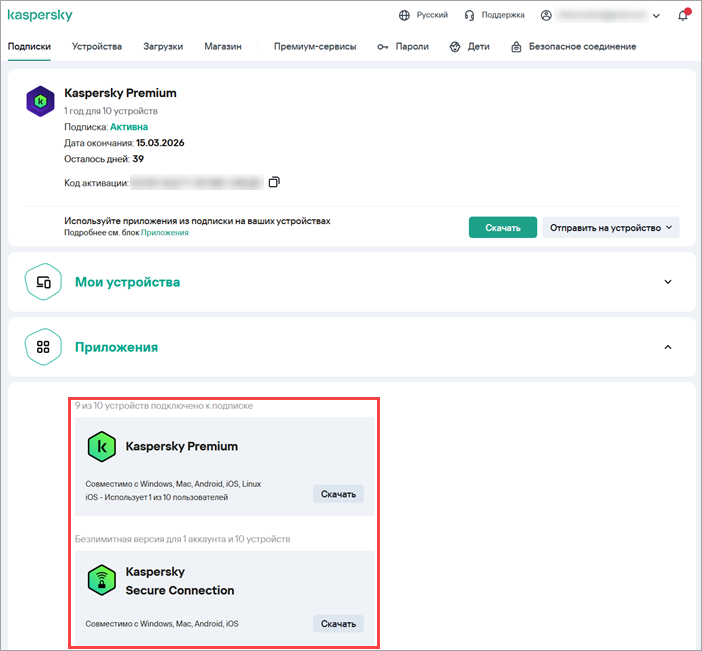The image size is (702, 651).
Task: Collapse the Приложения section chevron
Action: 668,347
